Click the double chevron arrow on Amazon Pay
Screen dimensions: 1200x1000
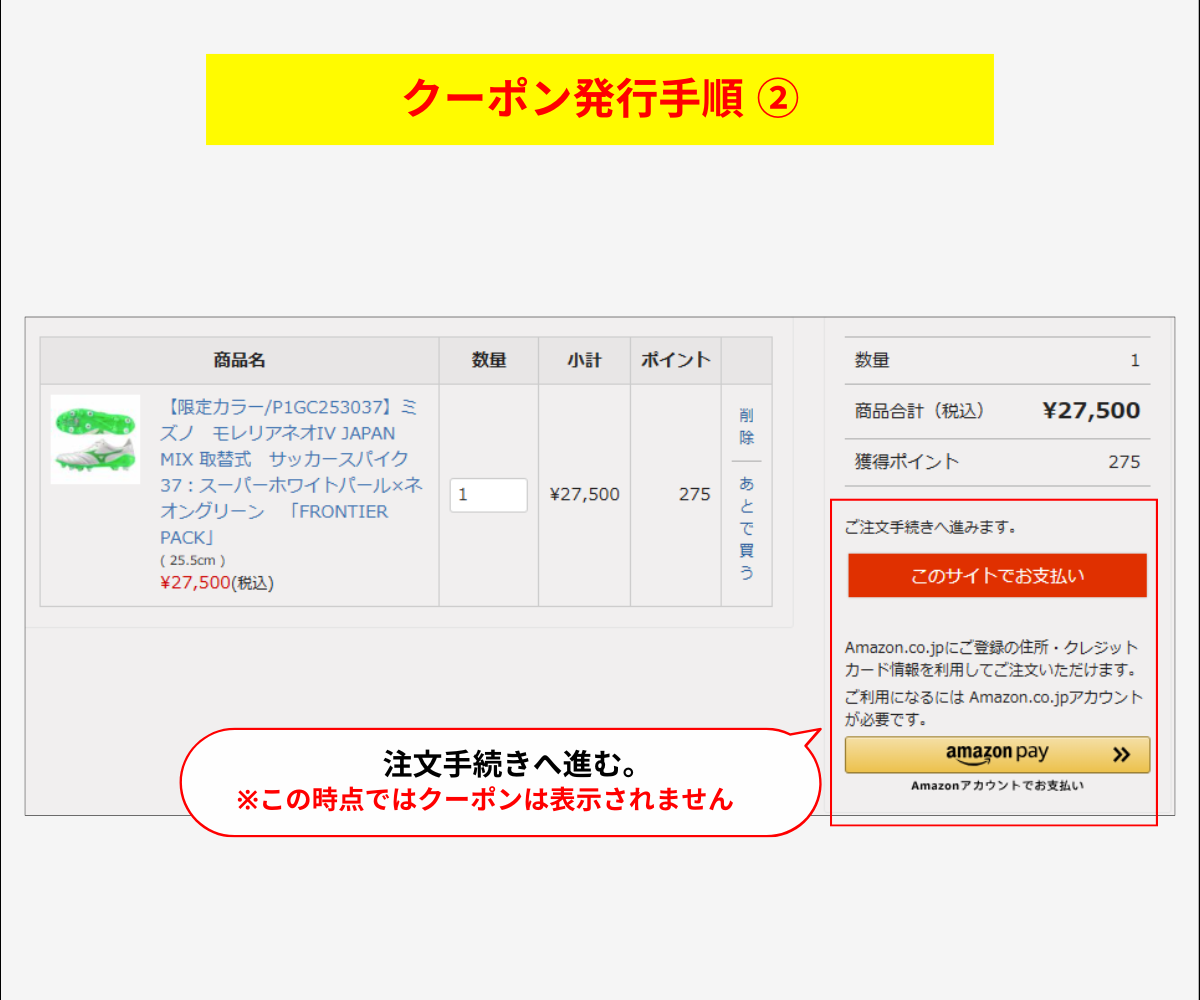click(1121, 755)
